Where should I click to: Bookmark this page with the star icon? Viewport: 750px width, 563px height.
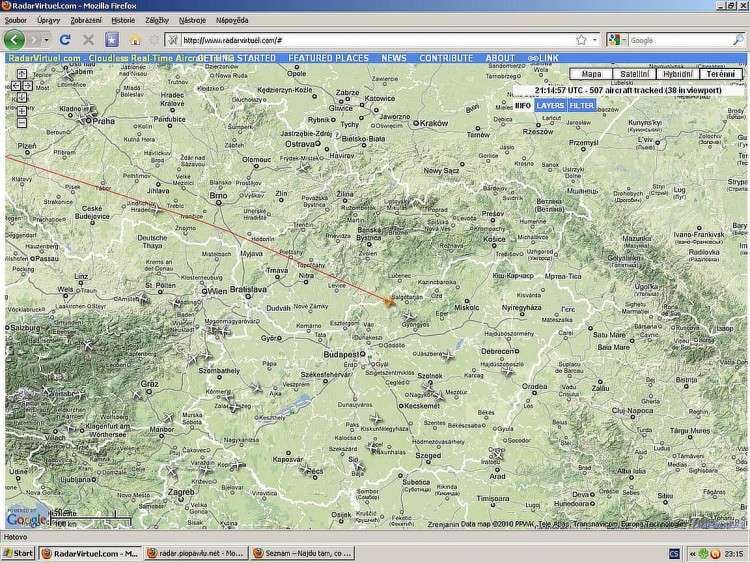(x=581, y=40)
